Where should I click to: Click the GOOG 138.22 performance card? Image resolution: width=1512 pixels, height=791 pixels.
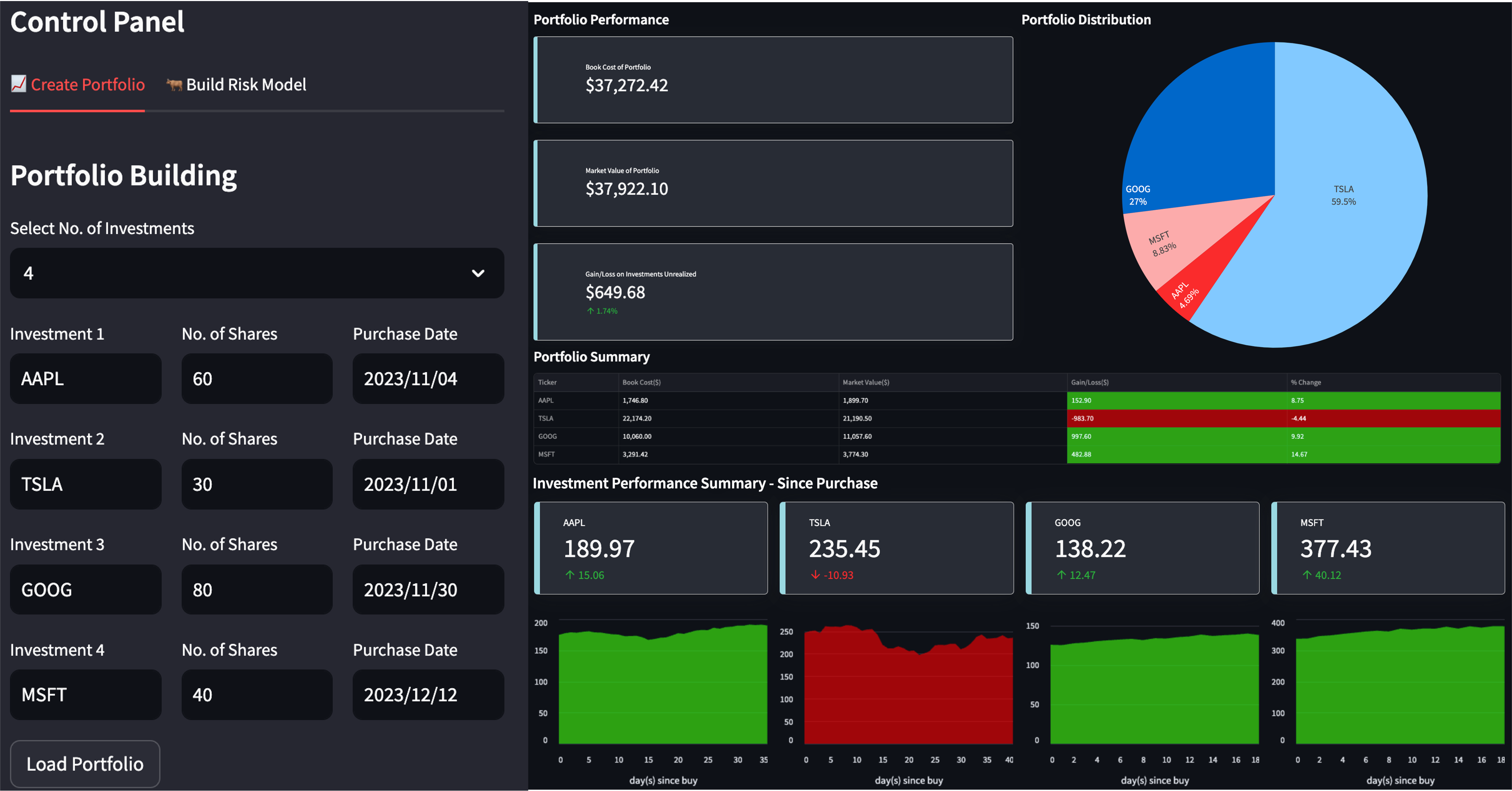point(1142,548)
